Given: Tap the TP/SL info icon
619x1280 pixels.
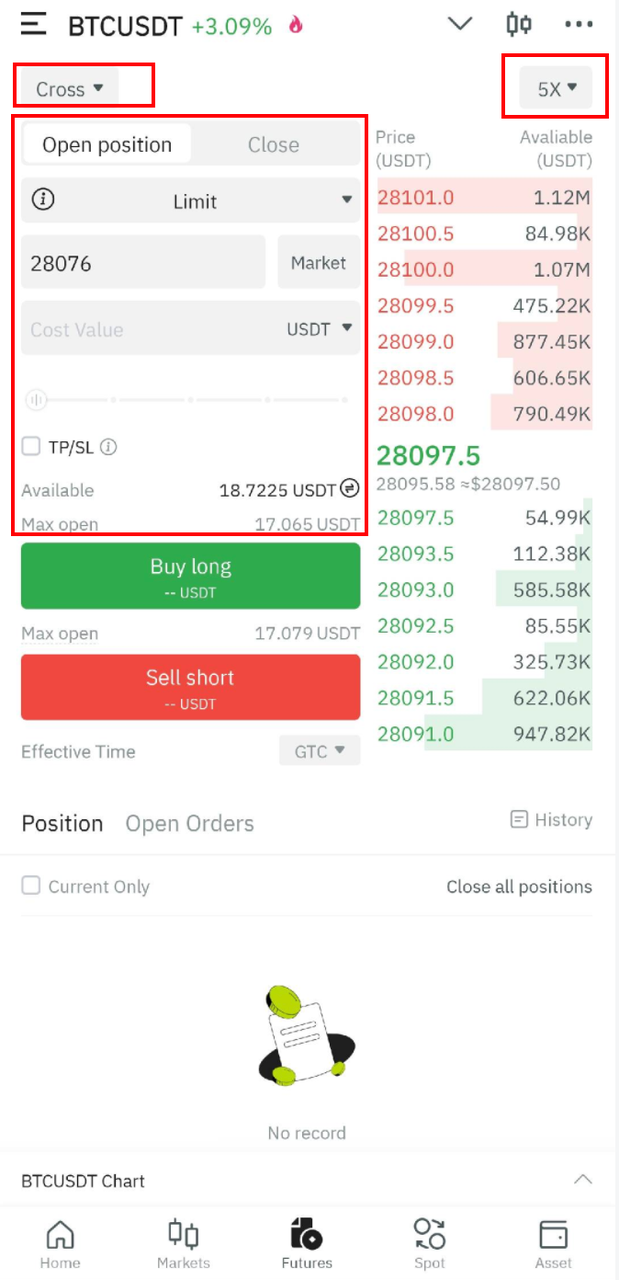Looking at the screenshot, I should (109, 447).
